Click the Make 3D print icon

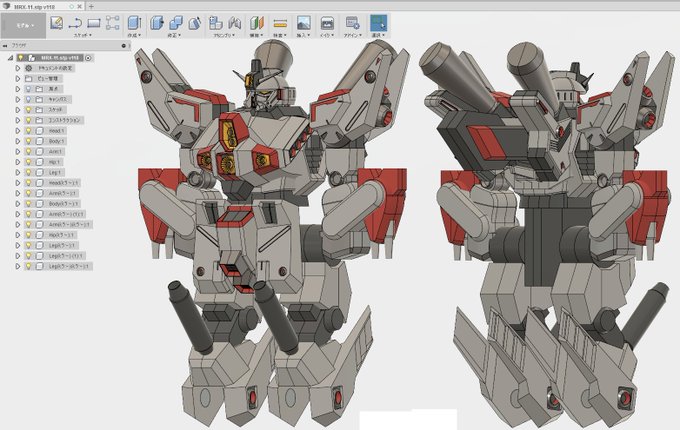tap(327, 23)
